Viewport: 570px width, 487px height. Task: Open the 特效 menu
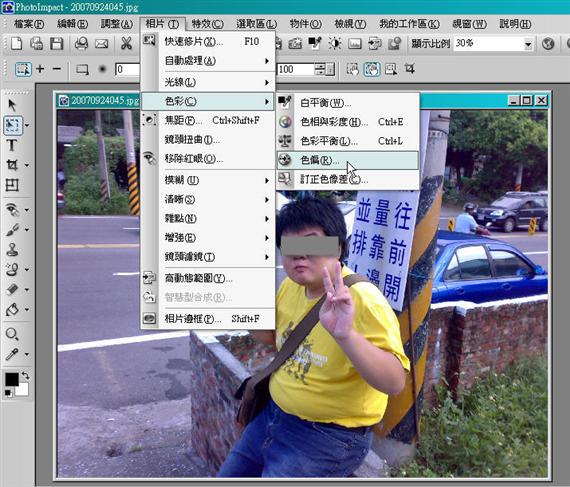pyautogui.click(x=207, y=24)
